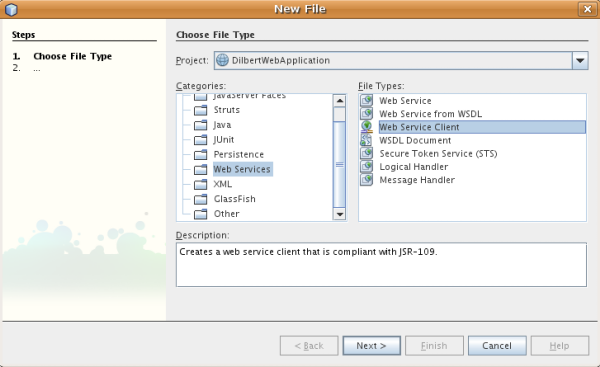Select the Struts category
This screenshot has height=367, width=600.
tap(227, 110)
